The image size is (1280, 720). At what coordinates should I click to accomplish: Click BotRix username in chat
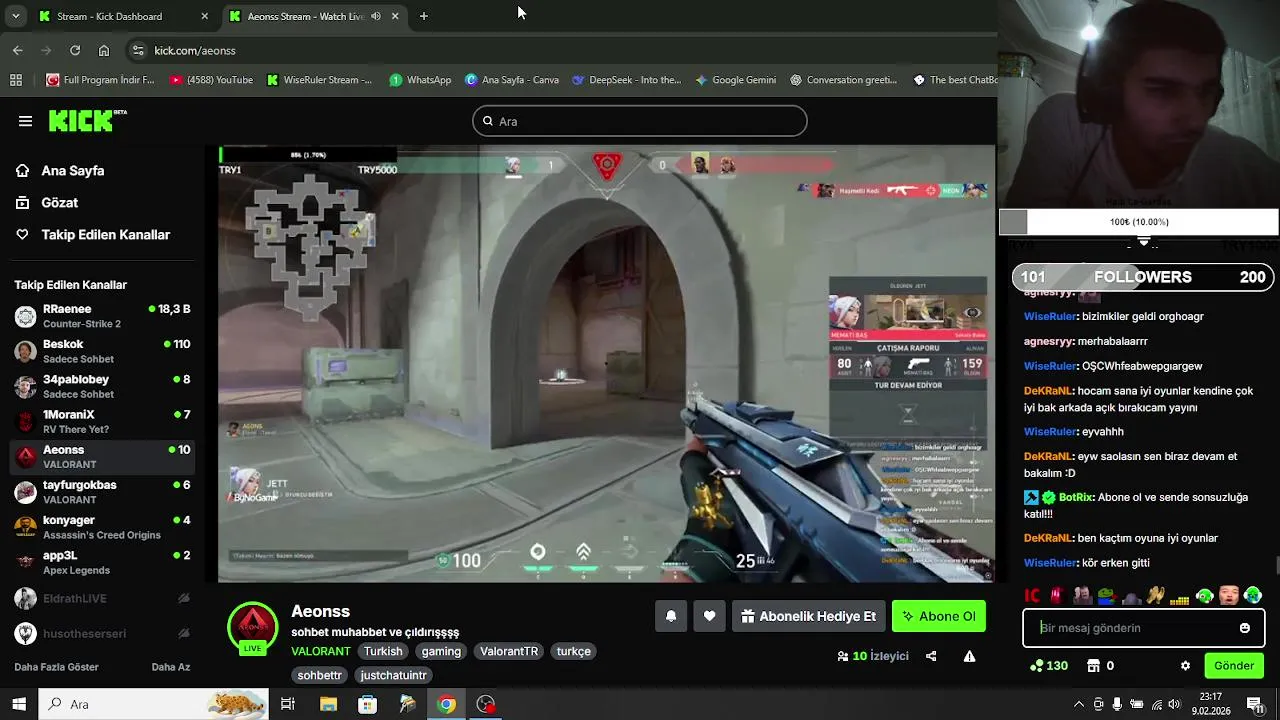[x=1075, y=497]
